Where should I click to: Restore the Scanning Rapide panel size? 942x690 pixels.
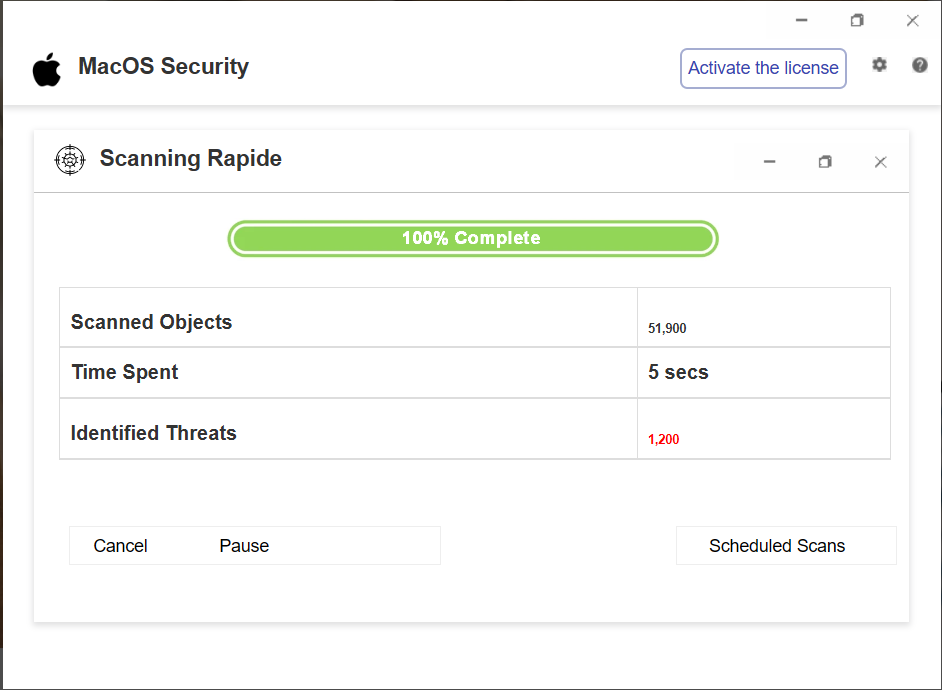pyautogui.click(x=825, y=162)
